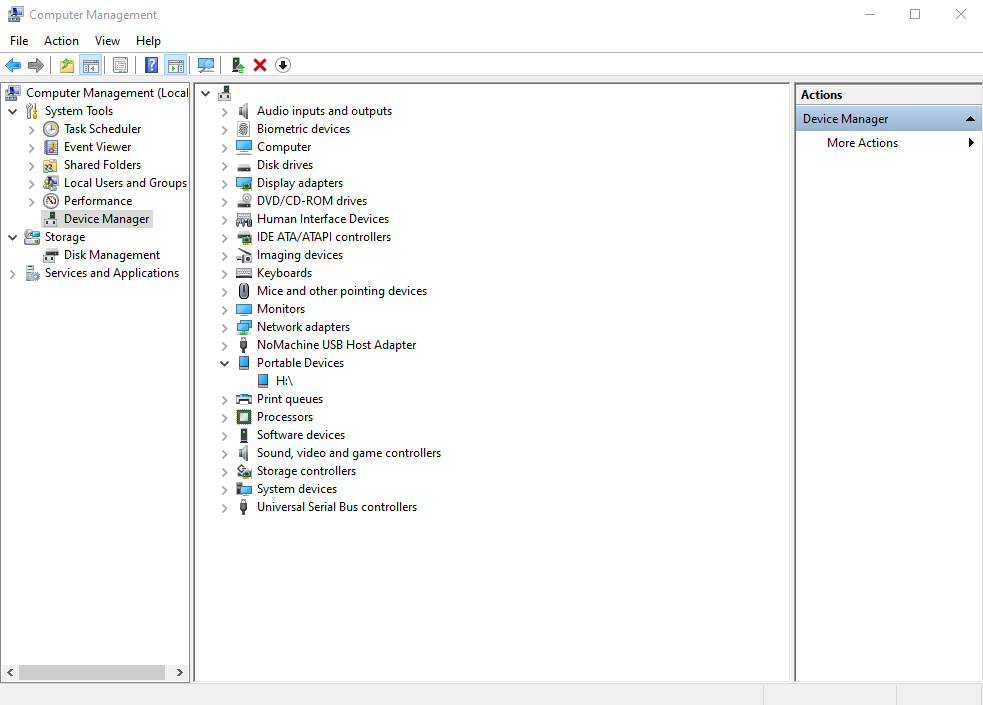Open the View menu

[107, 40]
